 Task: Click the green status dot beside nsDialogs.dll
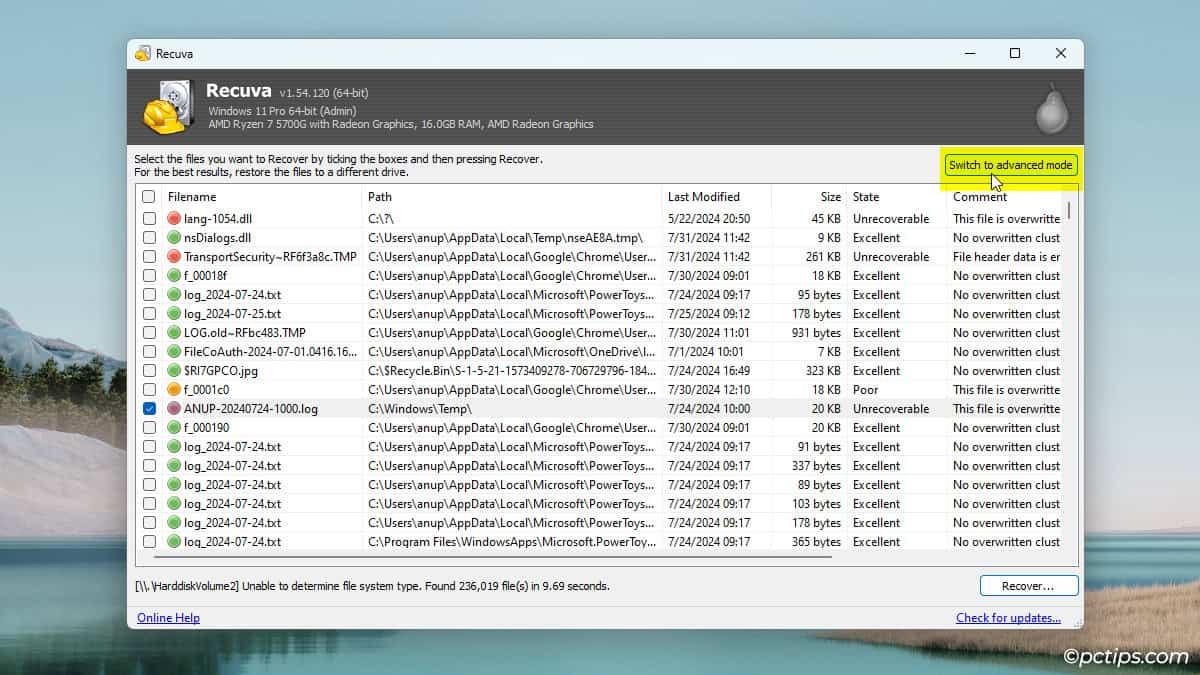[x=174, y=238]
